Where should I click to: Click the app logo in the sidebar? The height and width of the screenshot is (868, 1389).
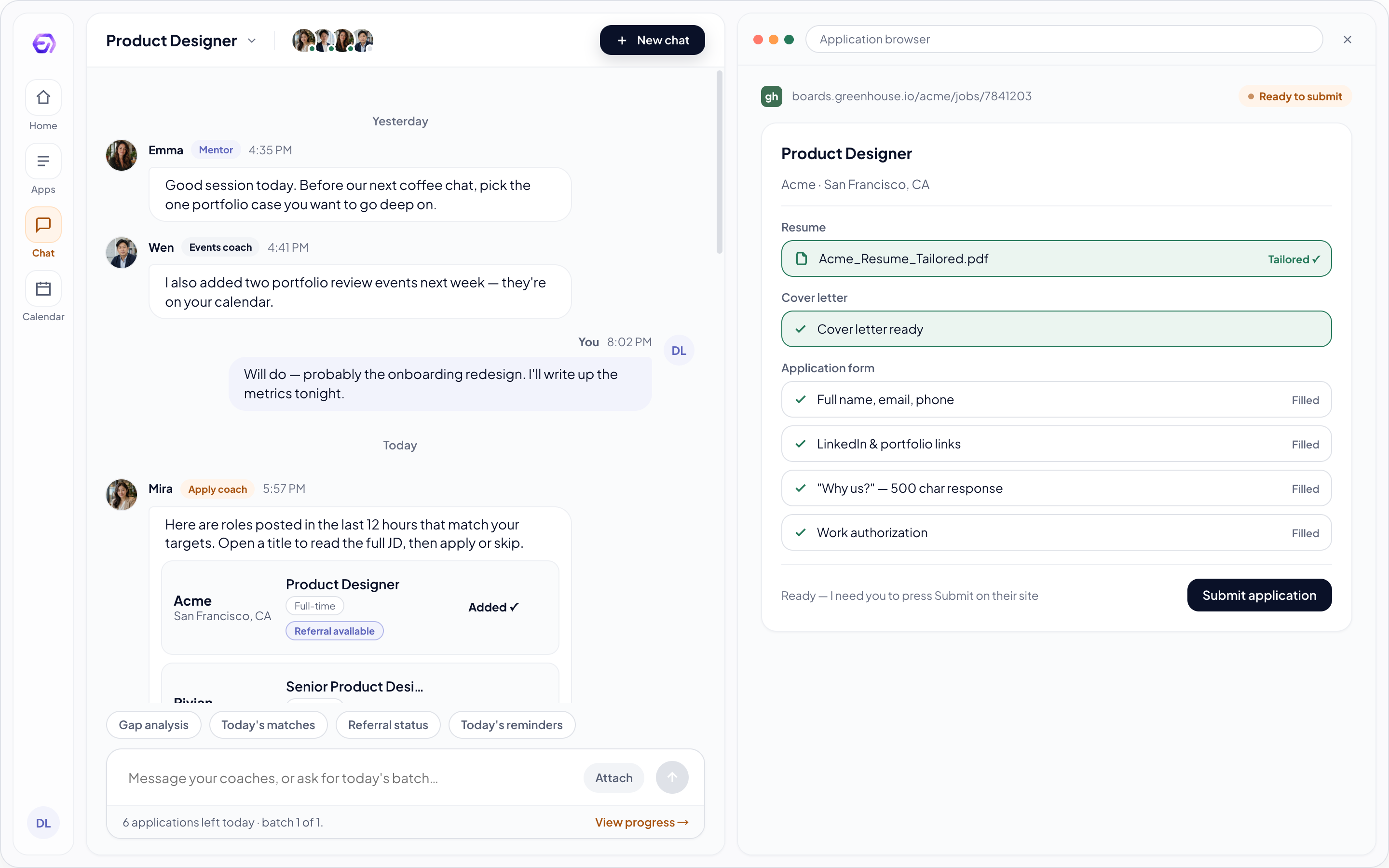click(x=43, y=43)
